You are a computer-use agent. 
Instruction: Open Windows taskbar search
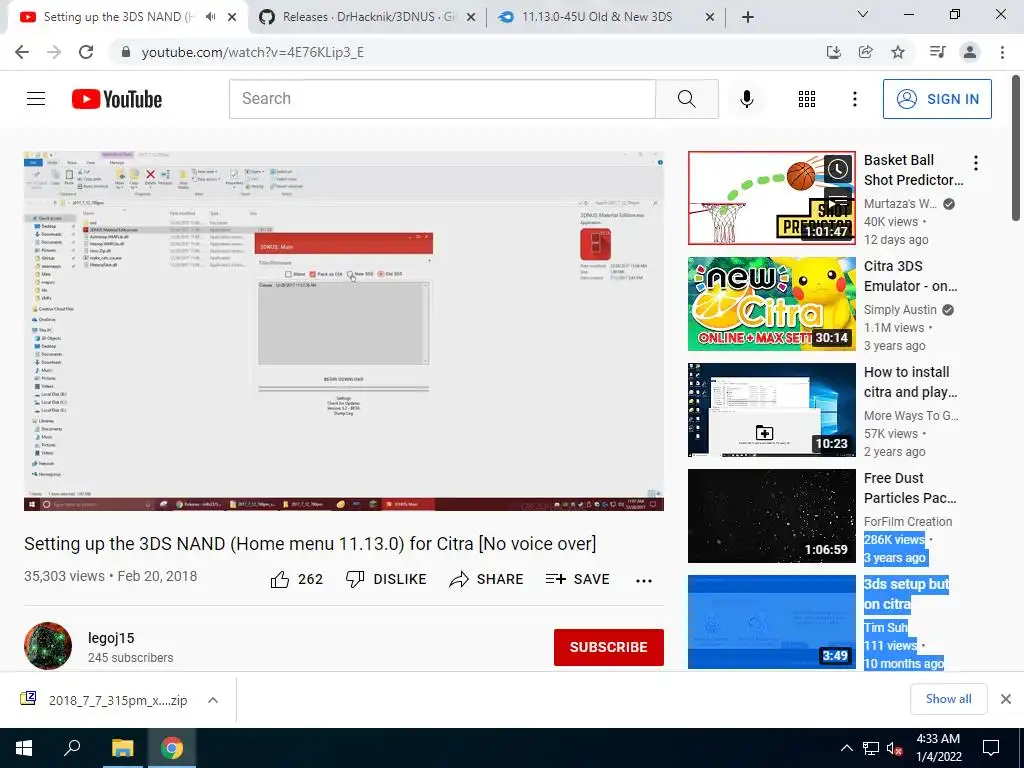[x=72, y=748]
